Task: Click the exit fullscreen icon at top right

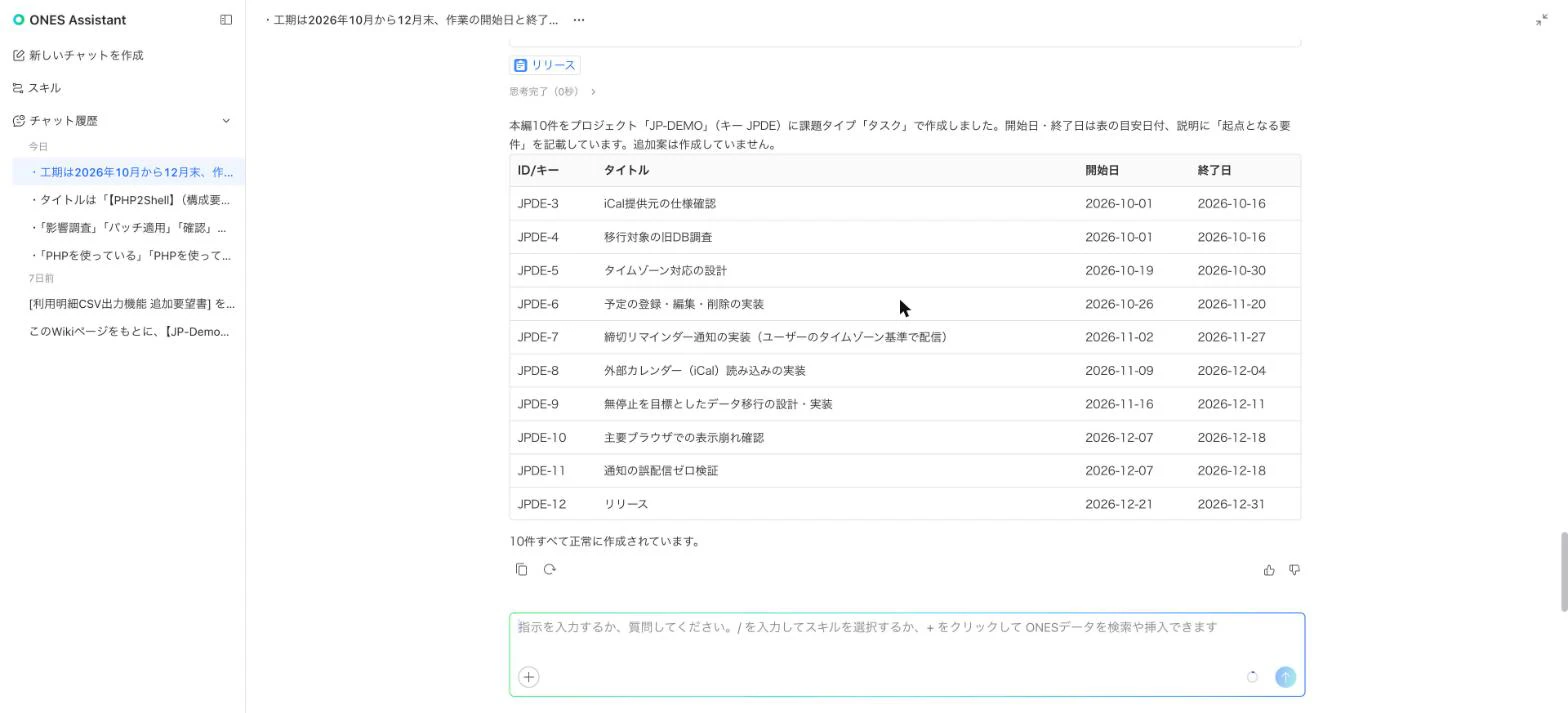Action: [x=1541, y=20]
